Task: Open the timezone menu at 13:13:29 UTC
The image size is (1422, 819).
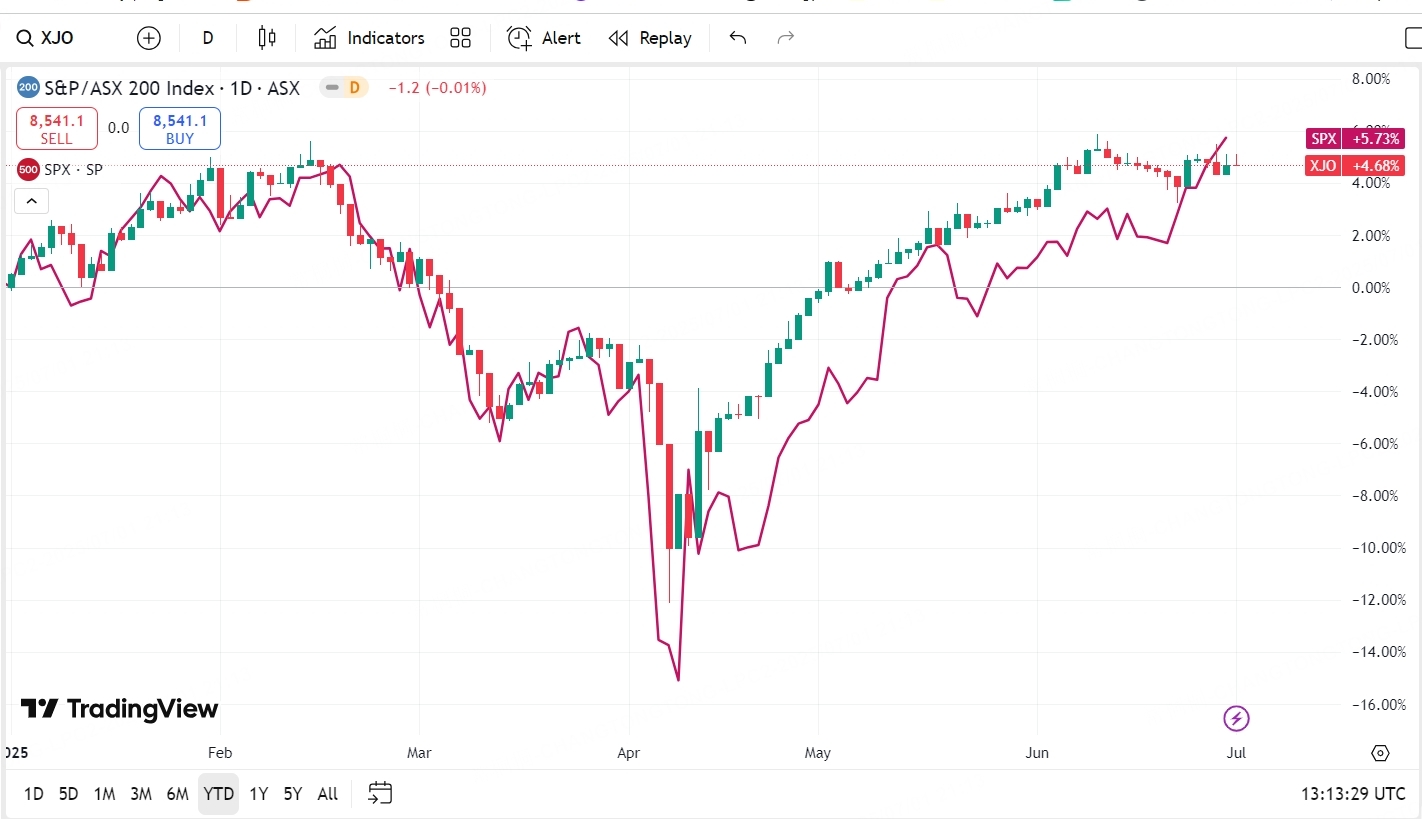Action: (x=1352, y=794)
